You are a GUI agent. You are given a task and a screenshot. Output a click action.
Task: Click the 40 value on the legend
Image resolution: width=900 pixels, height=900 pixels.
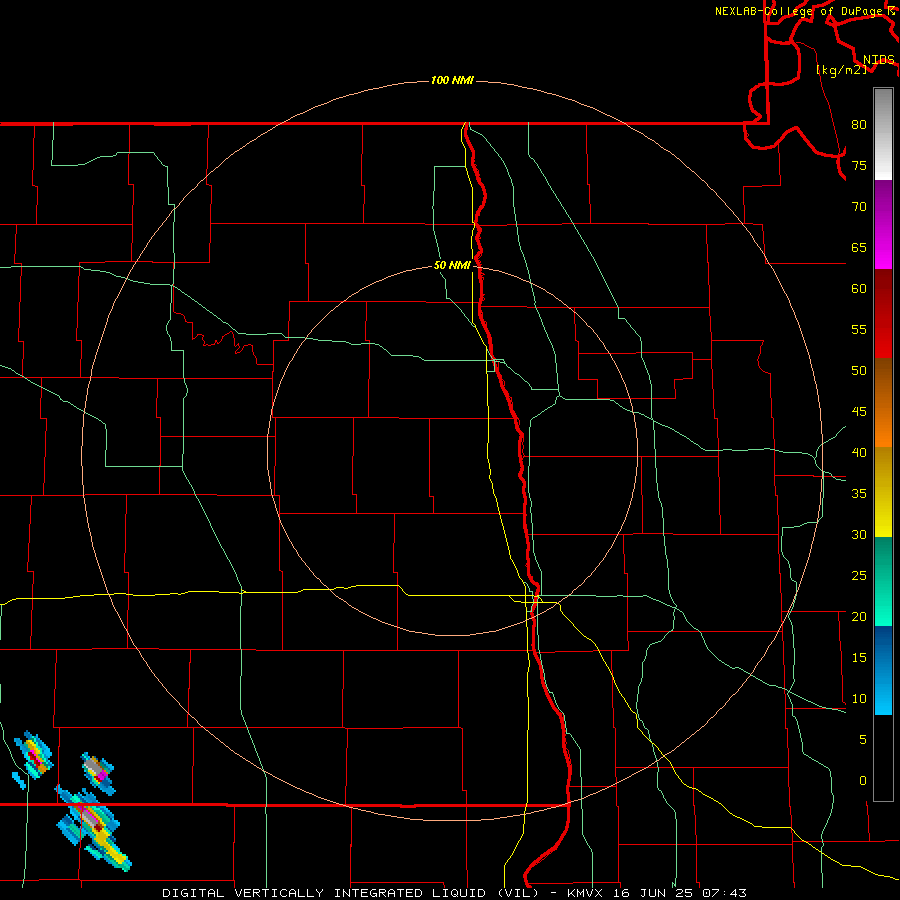[859, 452]
